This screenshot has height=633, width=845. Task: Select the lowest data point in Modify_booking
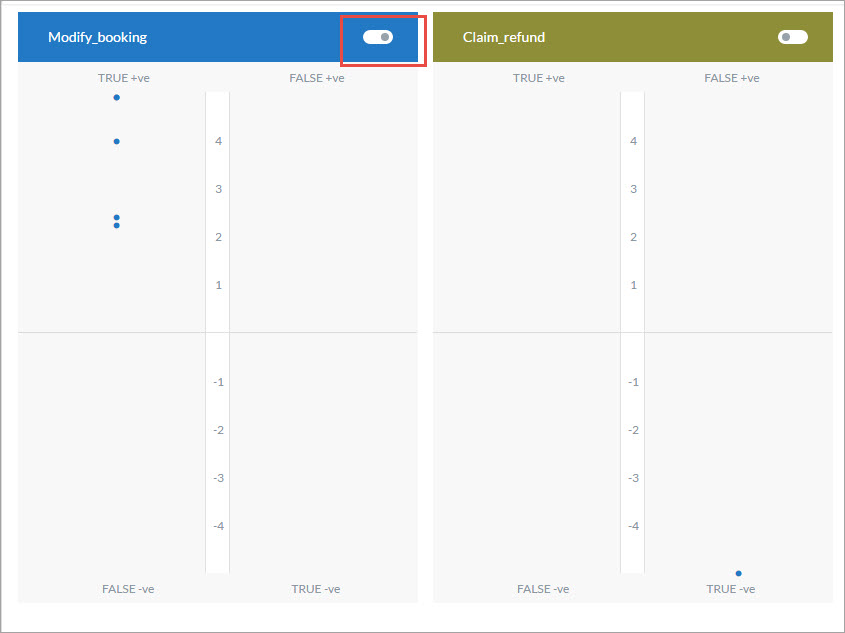(117, 226)
